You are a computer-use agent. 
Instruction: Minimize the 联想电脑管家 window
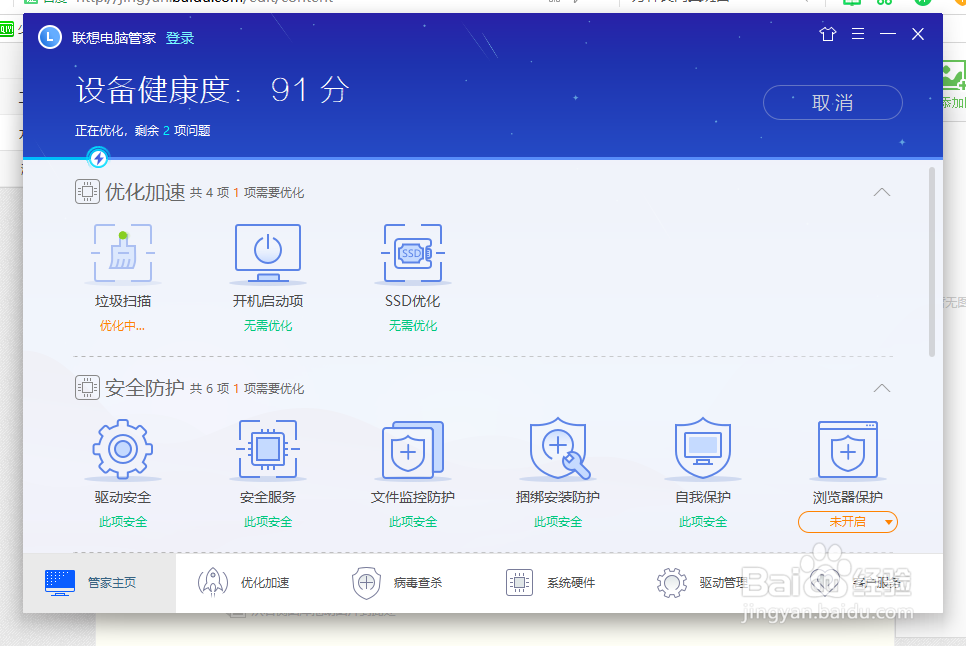[x=888, y=34]
